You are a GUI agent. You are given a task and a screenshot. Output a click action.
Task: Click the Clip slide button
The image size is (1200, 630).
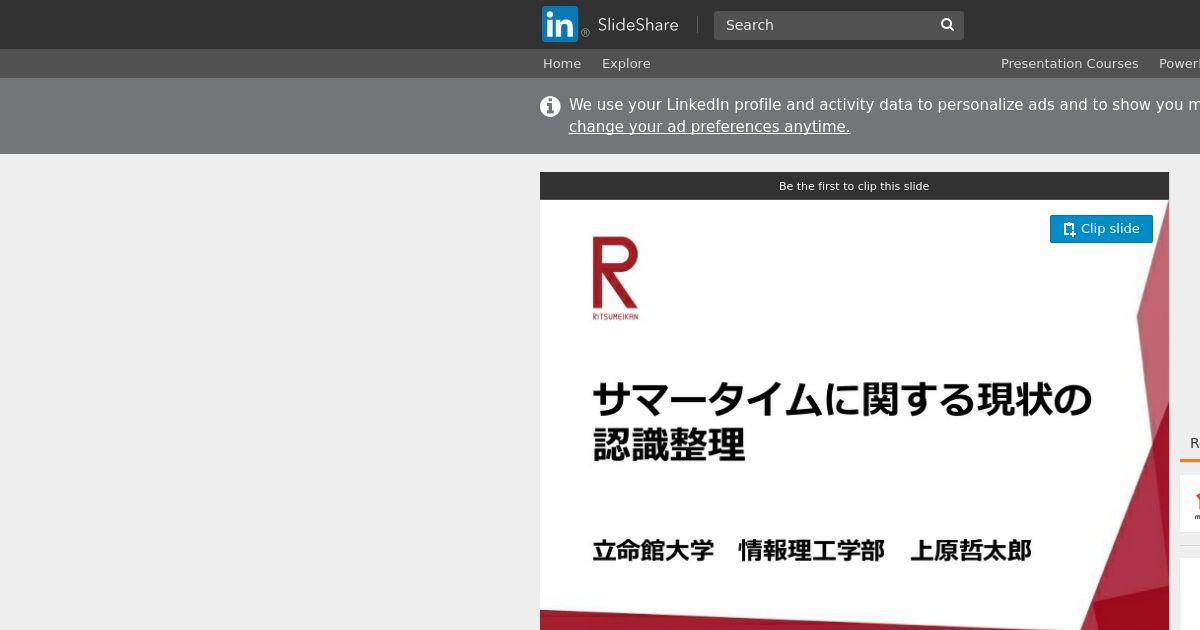tap(1101, 229)
